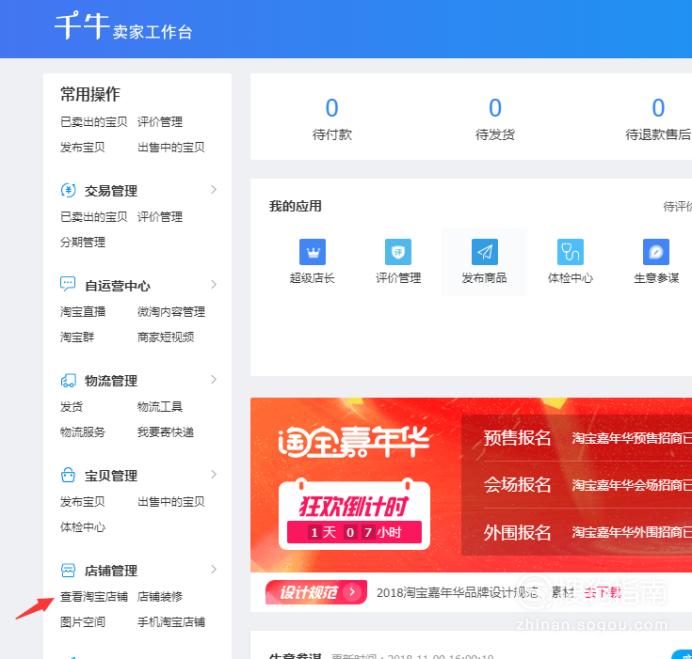This screenshot has height=659, width=692.
Task: Open 图片空间 link
Action: pyautogui.click(x=83, y=622)
